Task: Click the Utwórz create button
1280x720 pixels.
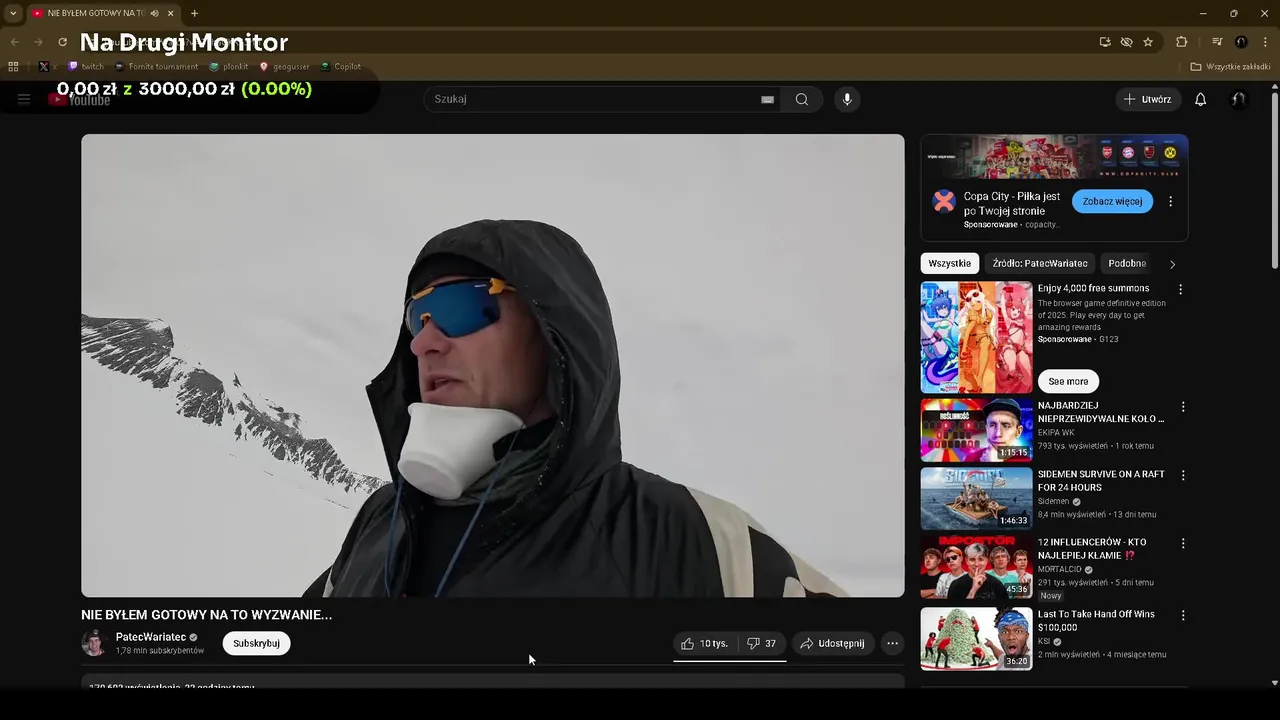Action: [x=1148, y=99]
